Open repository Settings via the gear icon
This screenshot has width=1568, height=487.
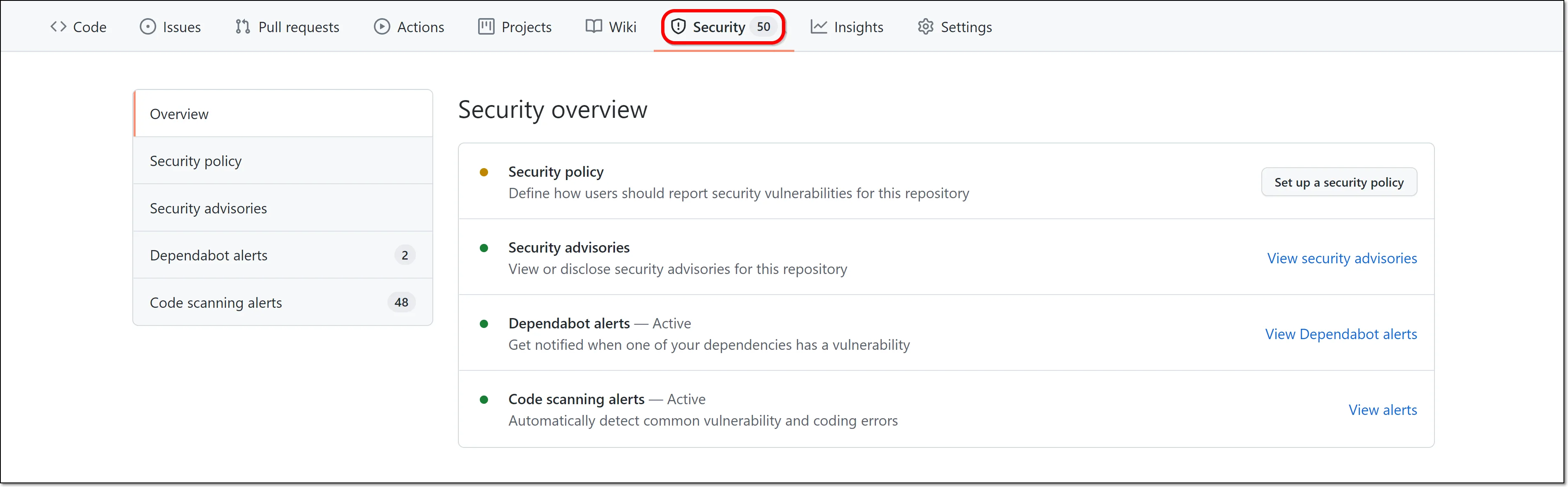(925, 26)
